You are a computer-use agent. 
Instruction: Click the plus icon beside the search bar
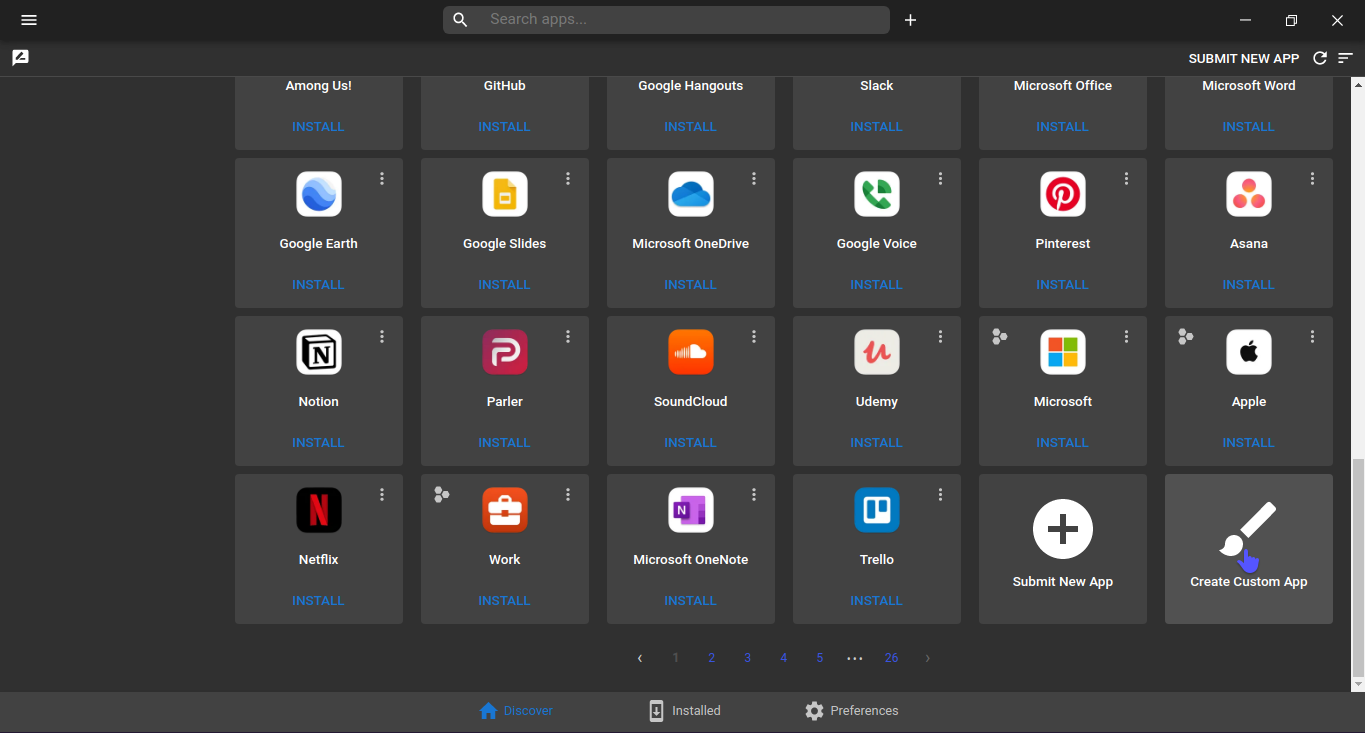pos(910,20)
